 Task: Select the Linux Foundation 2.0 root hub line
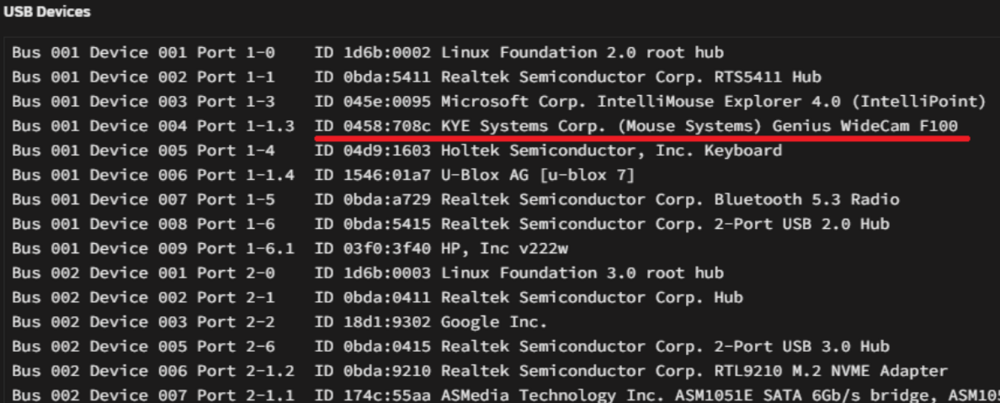(367, 52)
